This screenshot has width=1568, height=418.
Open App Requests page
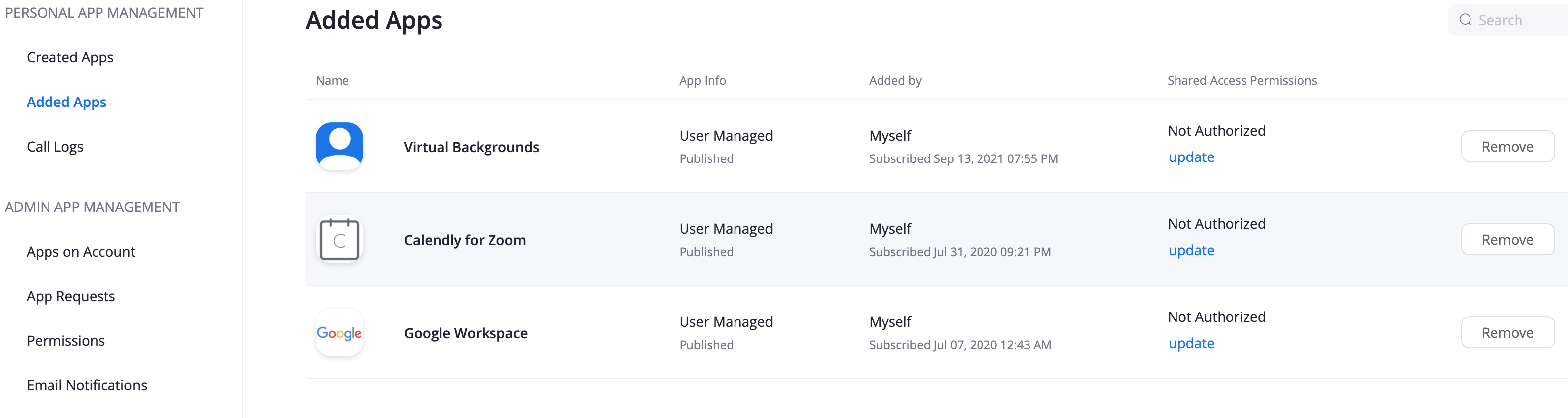(x=71, y=296)
